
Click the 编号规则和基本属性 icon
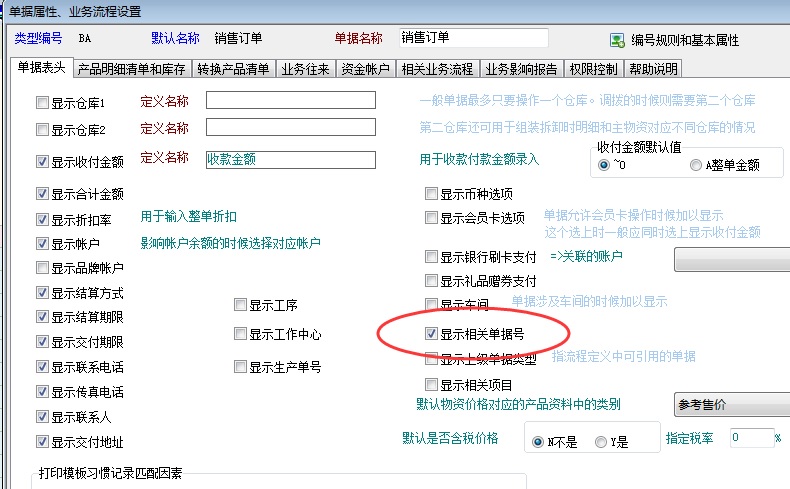[x=617, y=41]
